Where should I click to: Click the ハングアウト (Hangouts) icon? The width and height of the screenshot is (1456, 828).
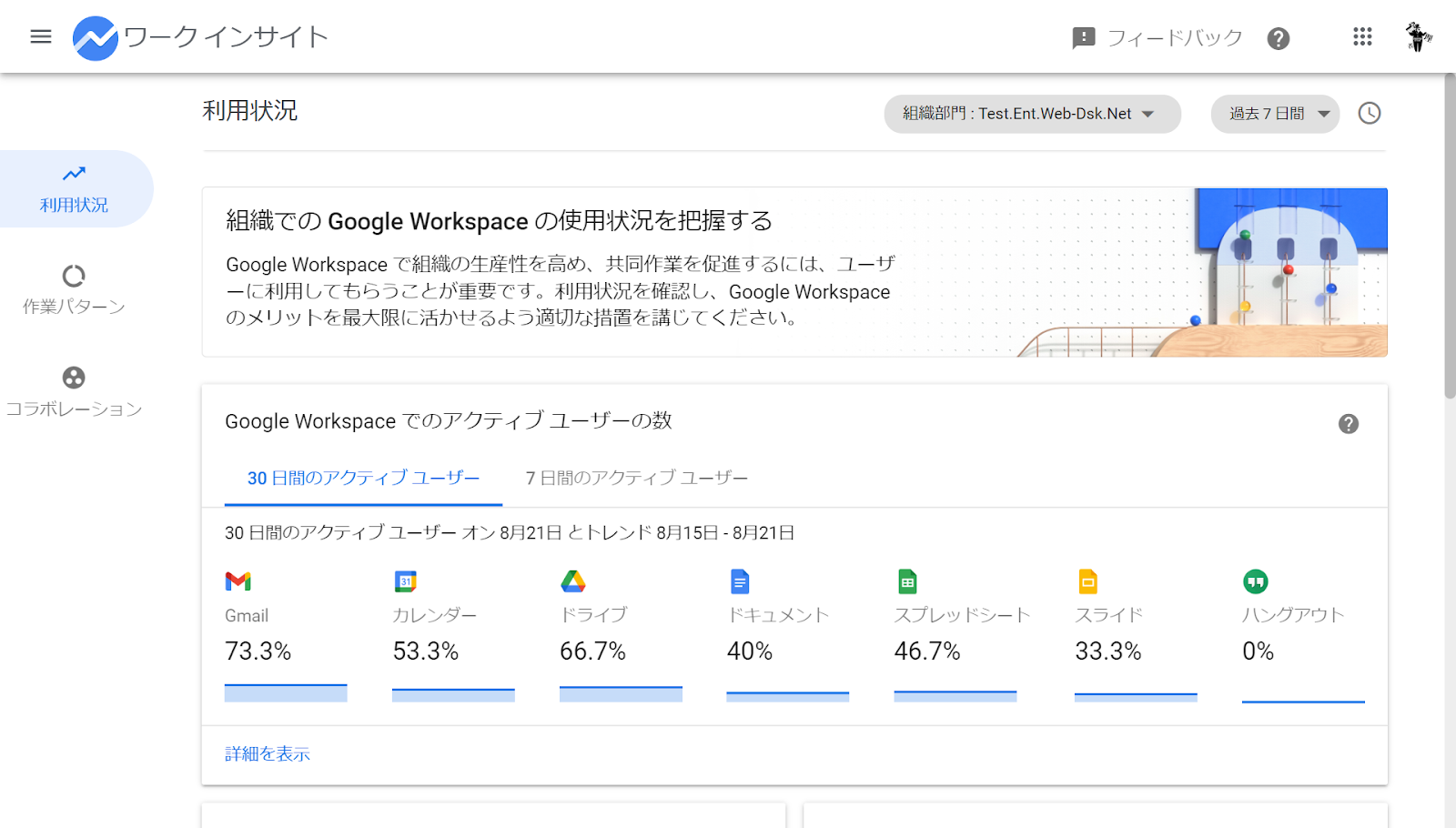[1254, 581]
